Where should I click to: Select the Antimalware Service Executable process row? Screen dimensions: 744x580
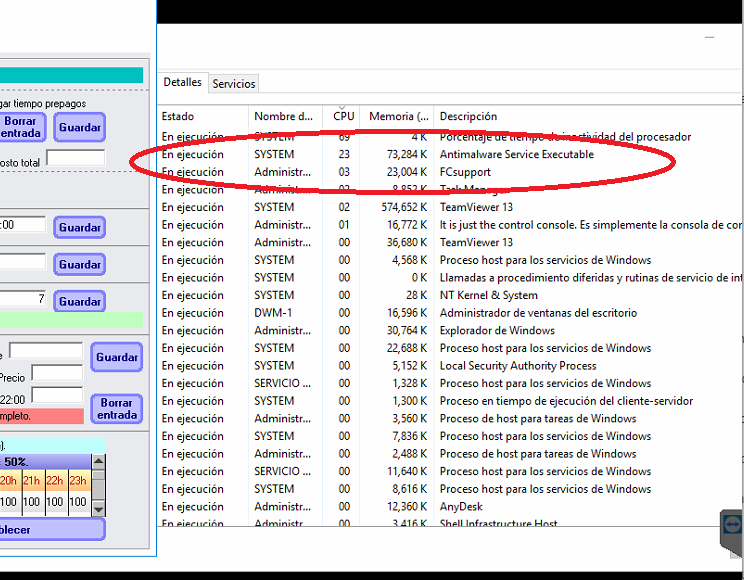[x=450, y=154]
